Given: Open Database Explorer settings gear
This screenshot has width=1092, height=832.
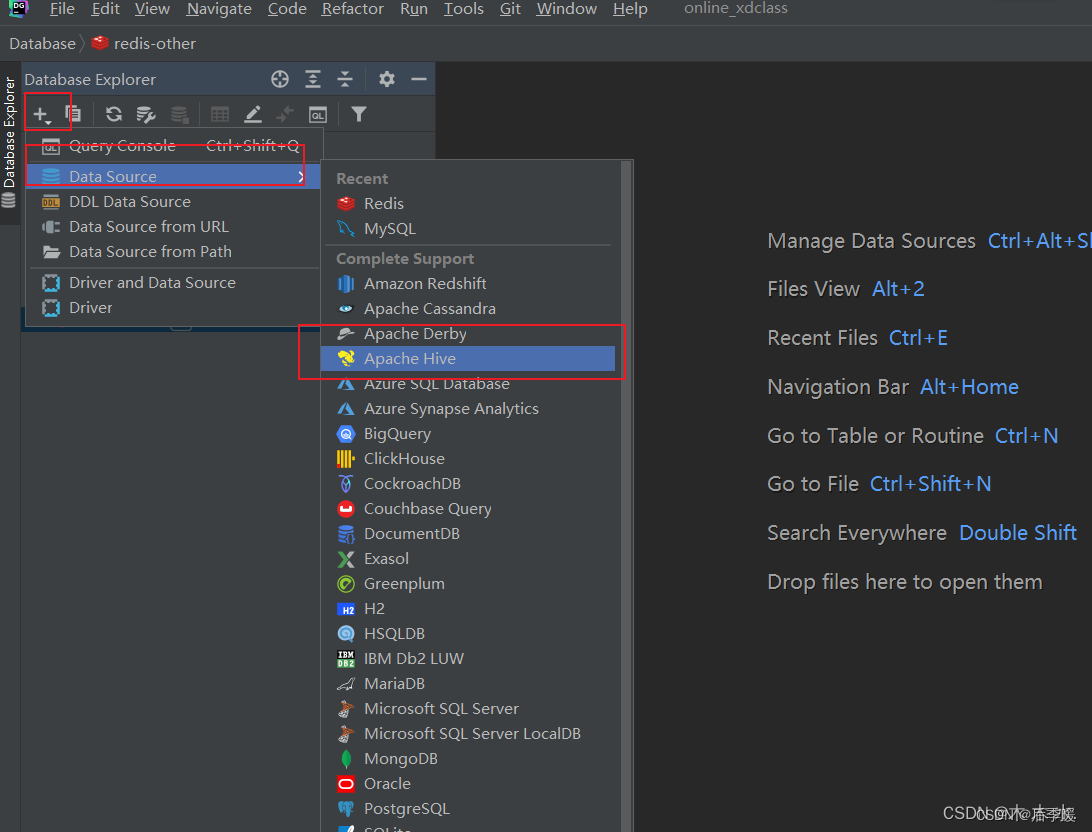Looking at the screenshot, I should (387, 79).
